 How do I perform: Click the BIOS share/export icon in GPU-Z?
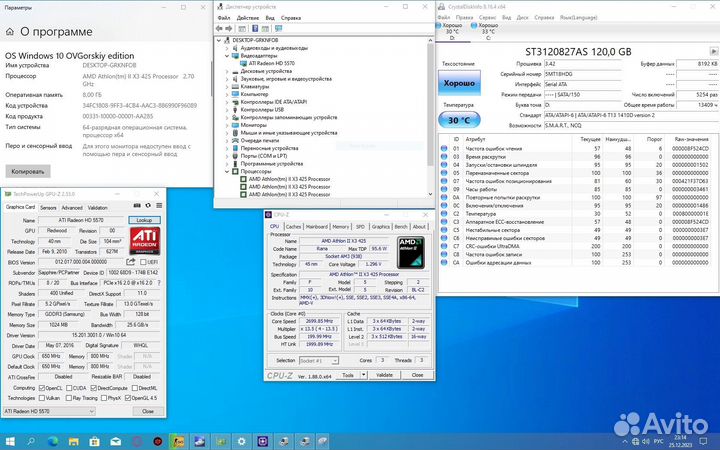131,262
